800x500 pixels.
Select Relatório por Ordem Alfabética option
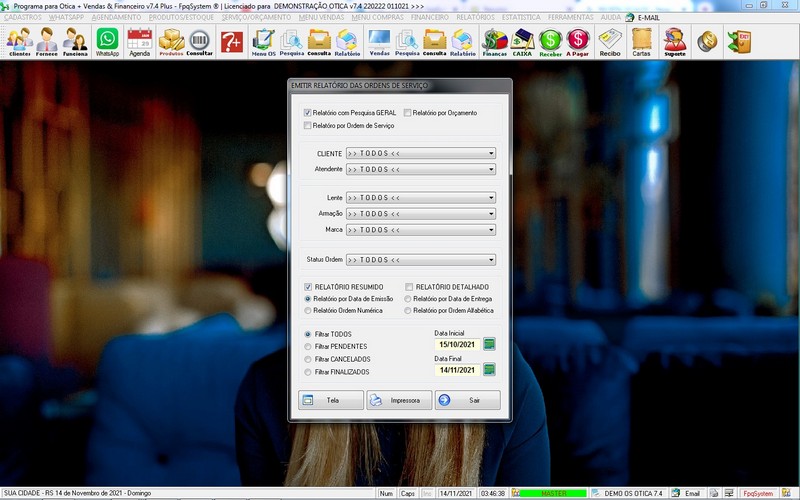point(408,310)
